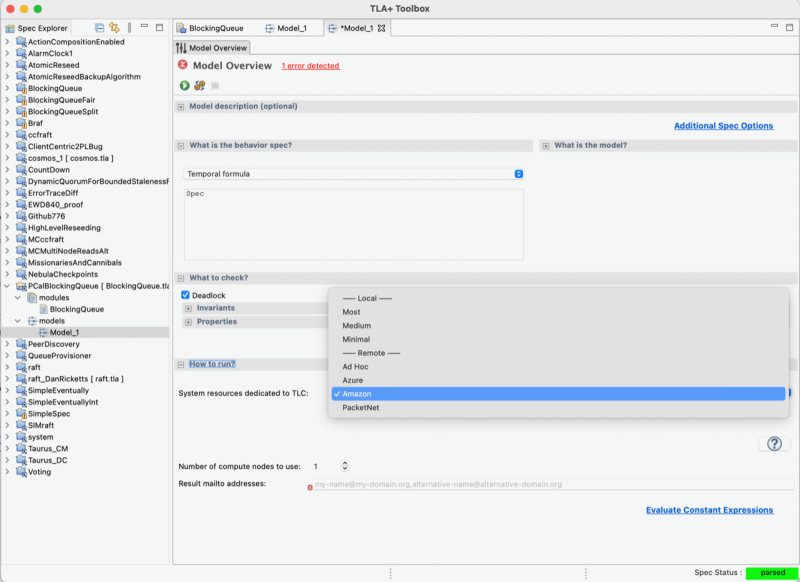
Task: Collapse What is the behavior spec section
Action: tap(181, 146)
